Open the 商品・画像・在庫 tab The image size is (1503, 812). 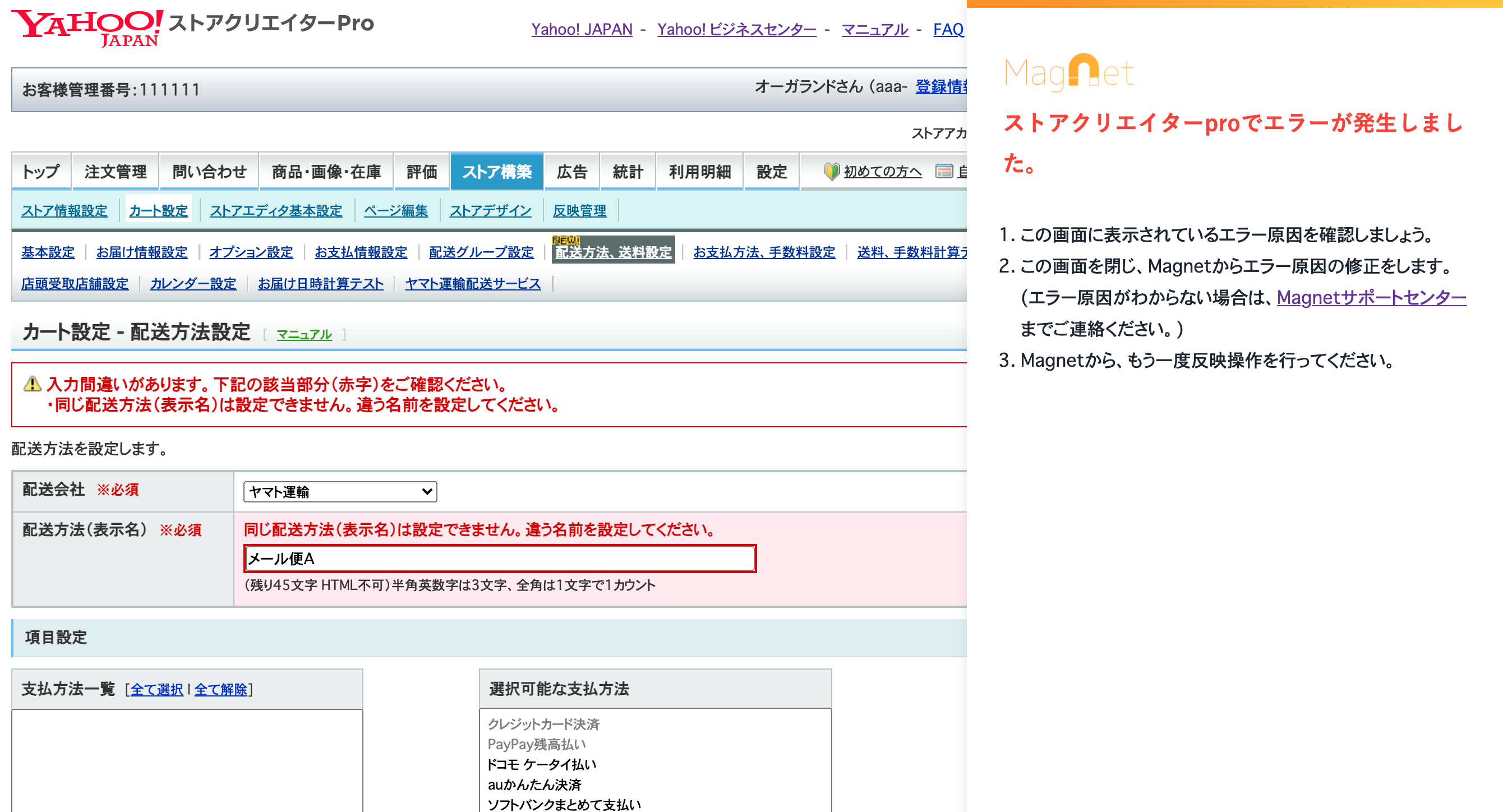click(326, 172)
